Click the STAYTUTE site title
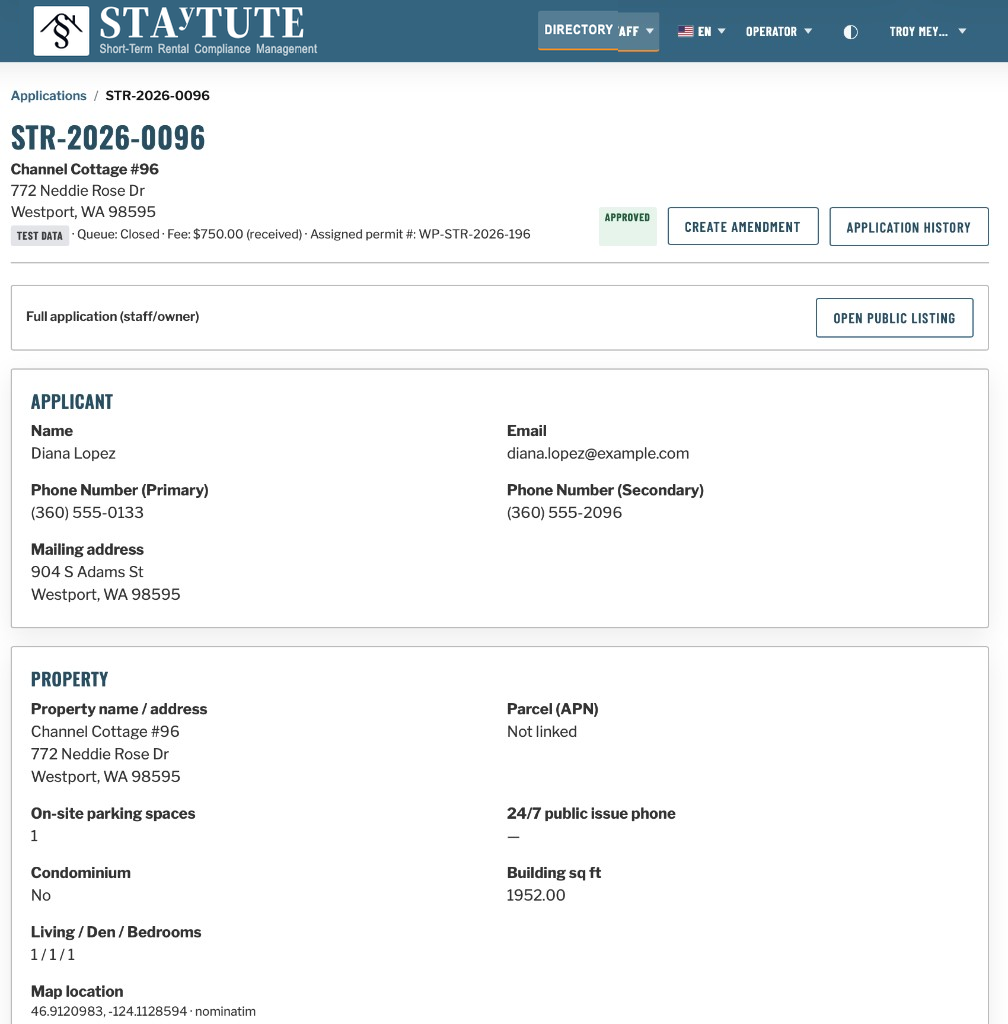Image resolution: width=1008 pixels, height=1024 pixels. (202, 23)
